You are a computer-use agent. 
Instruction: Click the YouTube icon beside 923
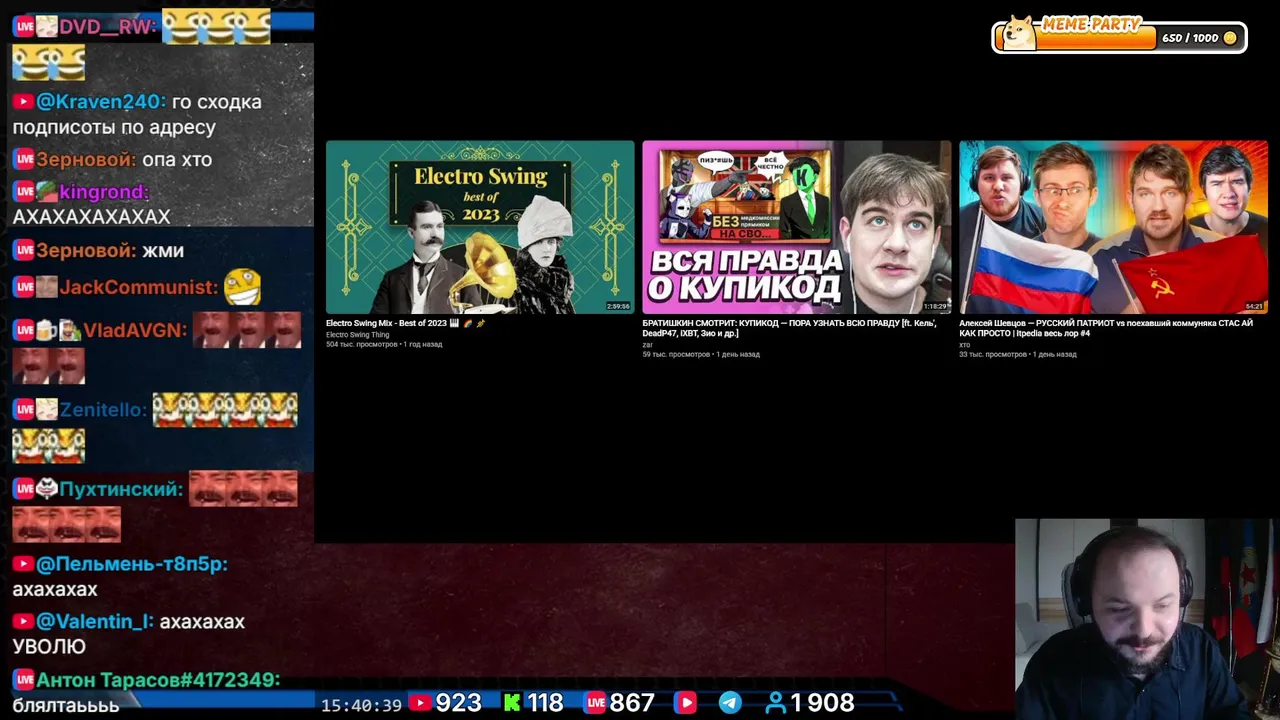[420, 703]
